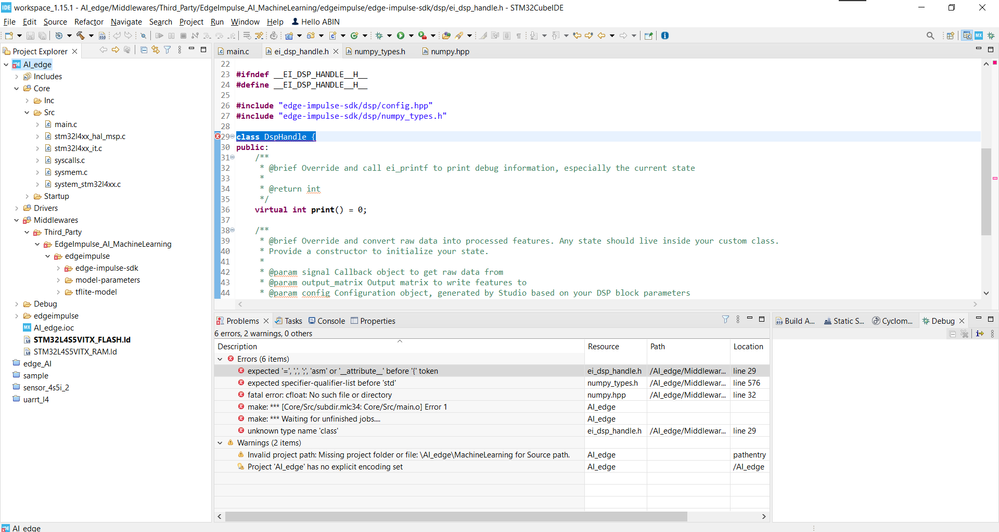Select the AI_edge.ioc file
The height and width of the screenshot is (532, 999).
coord(54,327)
